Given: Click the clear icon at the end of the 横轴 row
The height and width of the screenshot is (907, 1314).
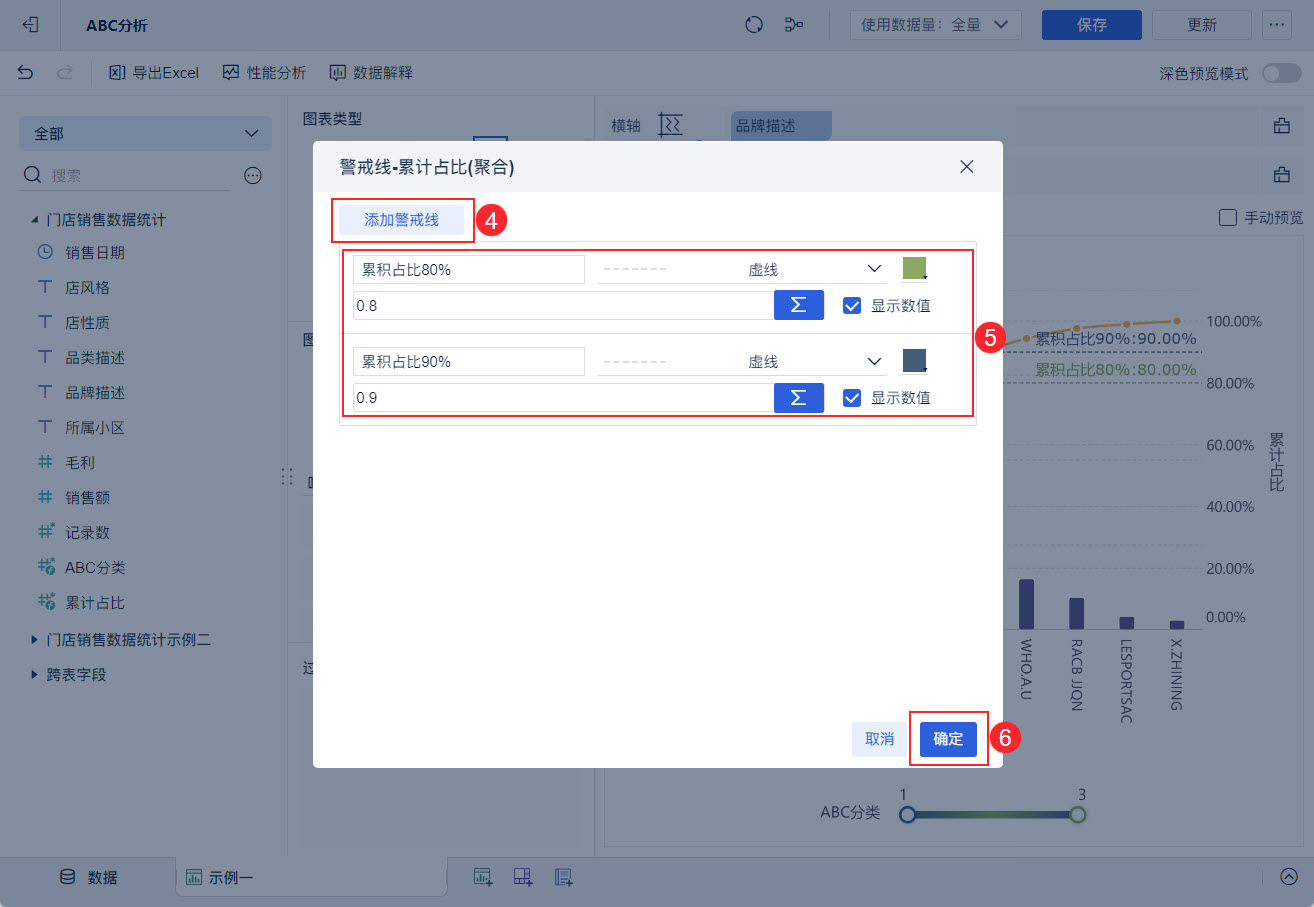Looking at the screenshot, I should (x=1281, y=126).
